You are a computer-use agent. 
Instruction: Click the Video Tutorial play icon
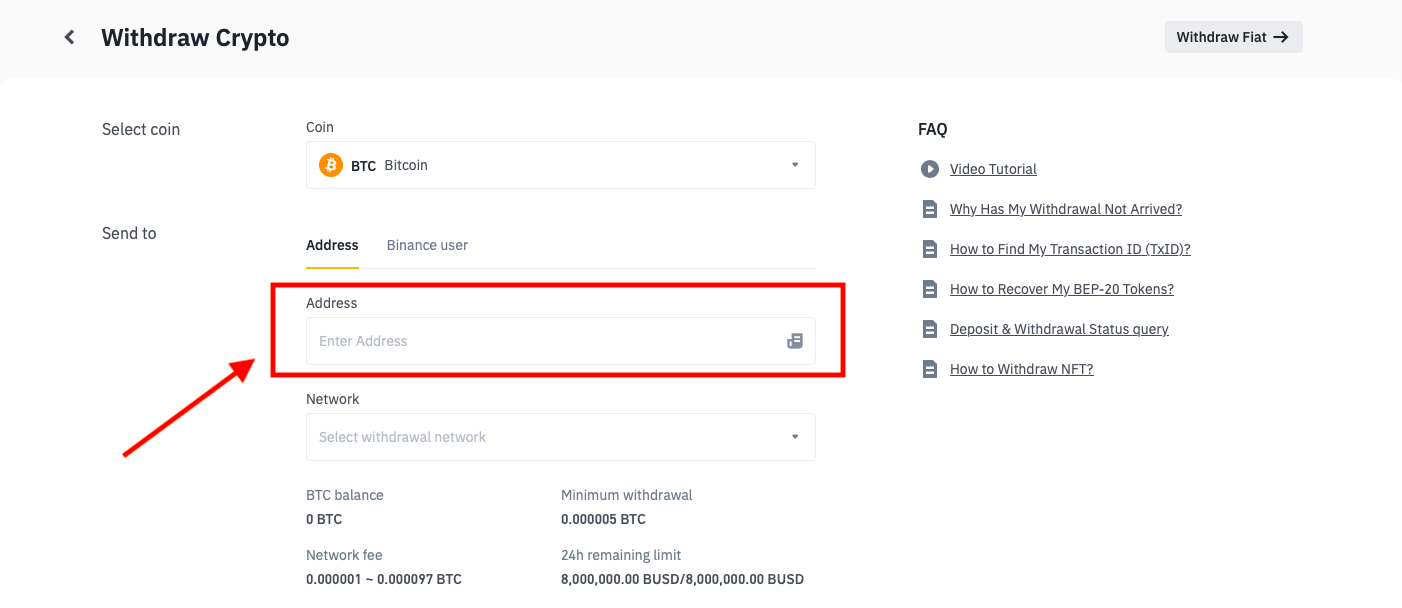click(x=930, y=168)
